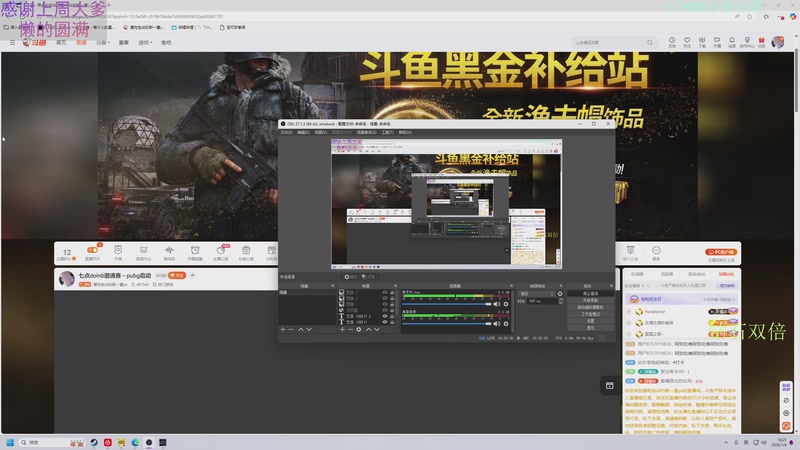The width and height of the screenshot is (800, 450).
Task: Go to Douyu 赛事 events tab
Action: 123,42
